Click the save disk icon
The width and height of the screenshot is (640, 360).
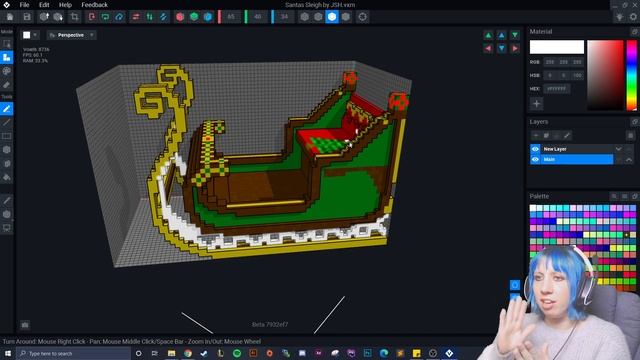(27, 17)
